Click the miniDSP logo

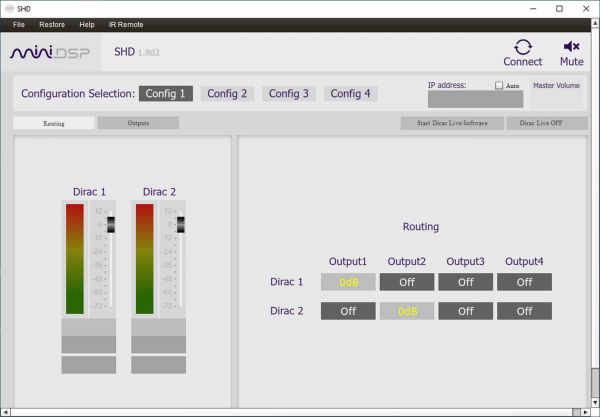click(51, 52)
